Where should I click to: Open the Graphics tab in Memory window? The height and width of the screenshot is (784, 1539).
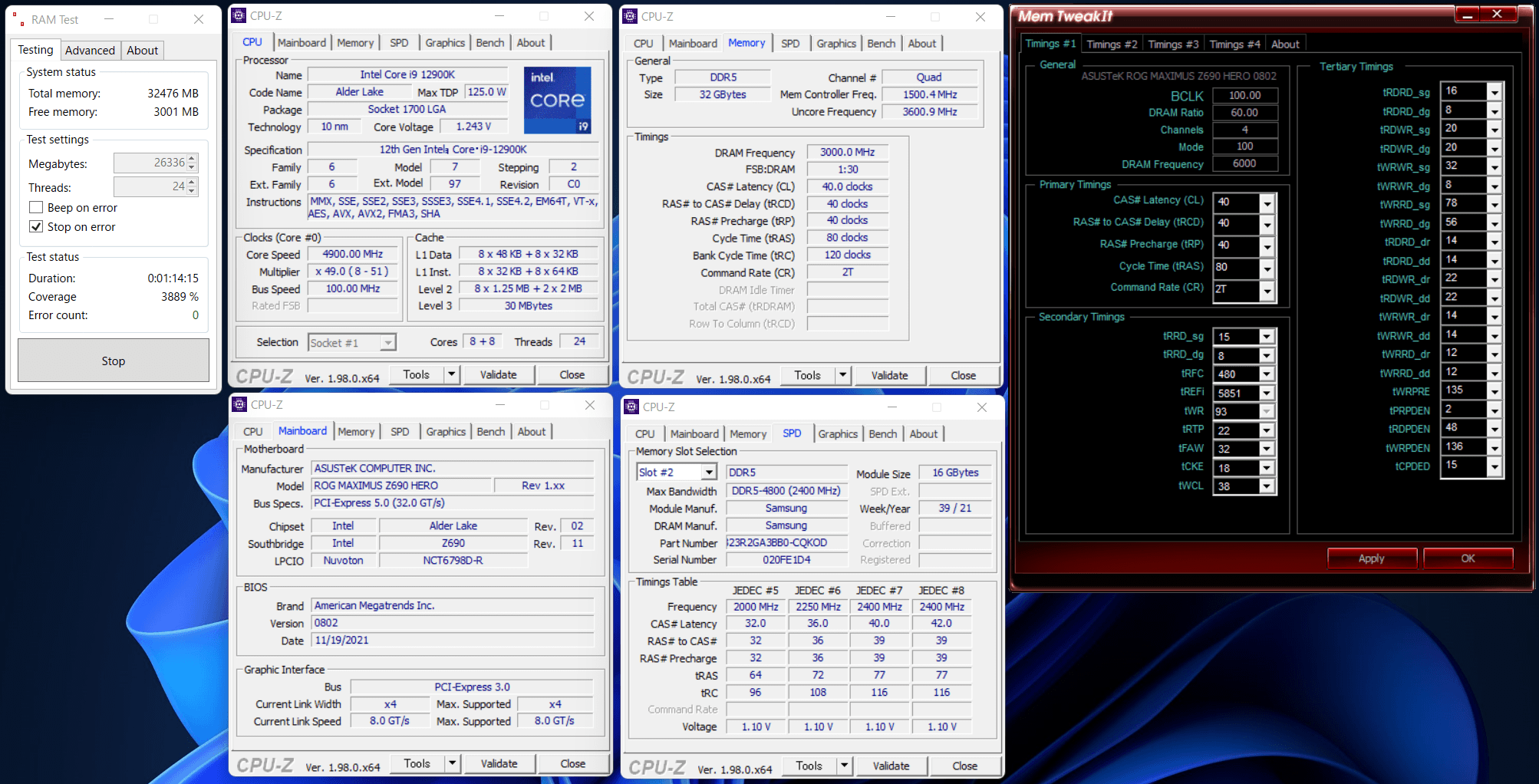pyautogui.click(x=835, y=44)
